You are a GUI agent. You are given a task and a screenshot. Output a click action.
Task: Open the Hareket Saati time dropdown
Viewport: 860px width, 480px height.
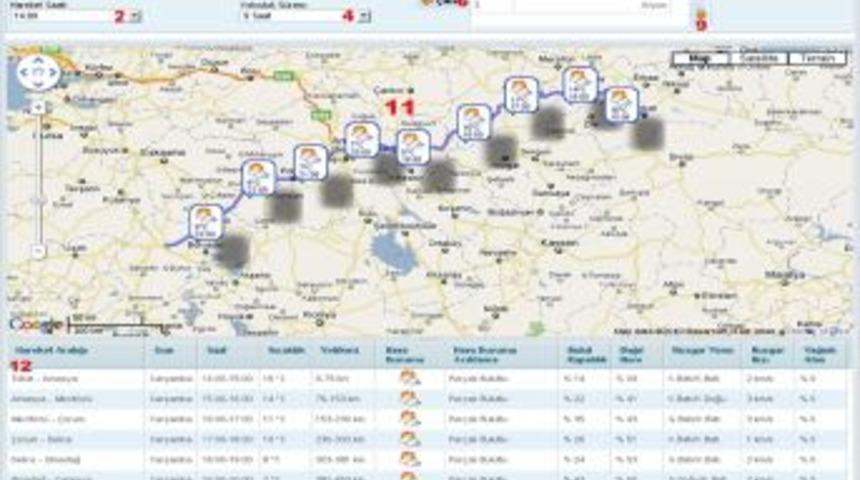click(x=136, y=16)
